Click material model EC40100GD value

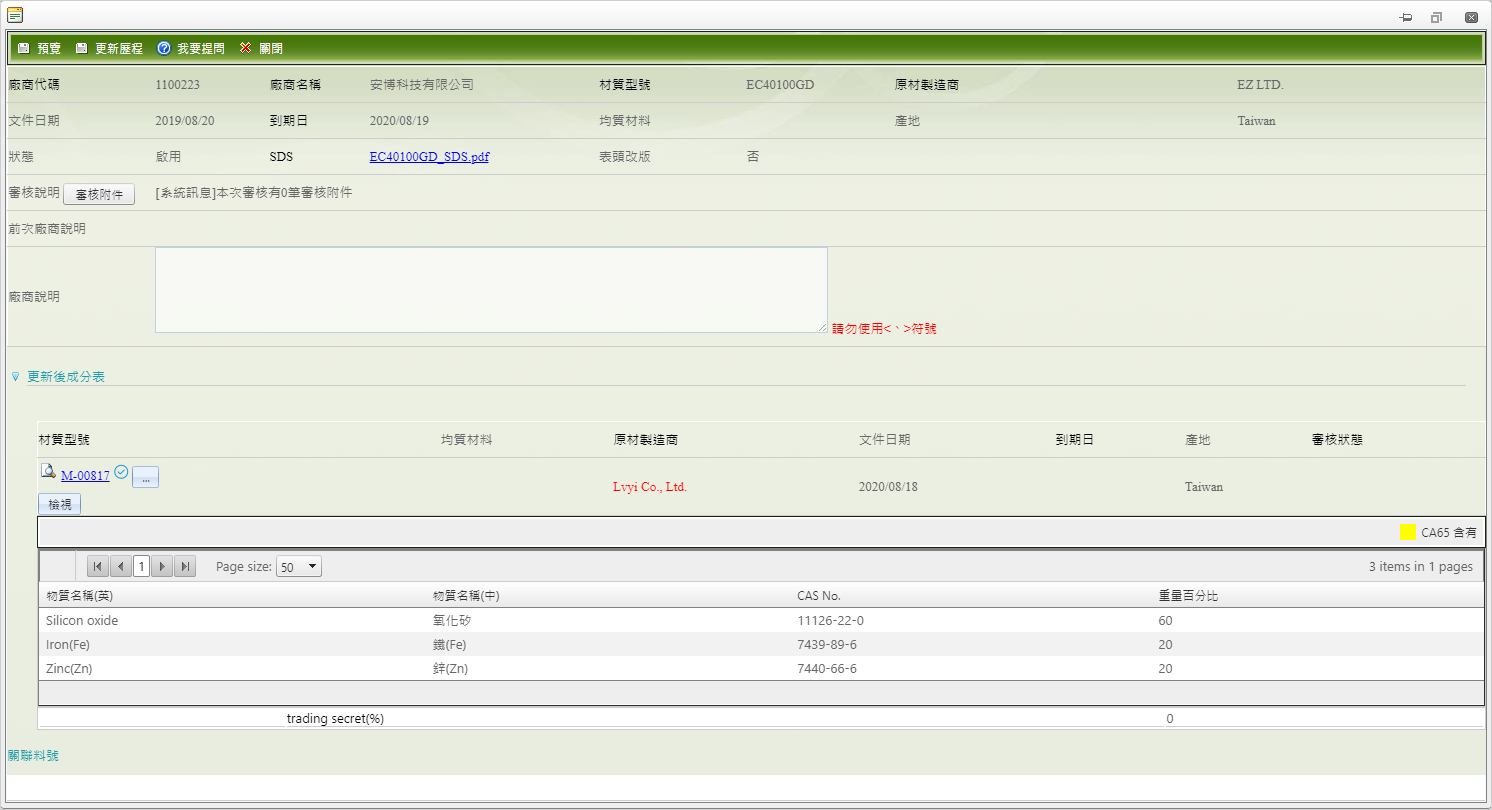[x=780, y=85]
